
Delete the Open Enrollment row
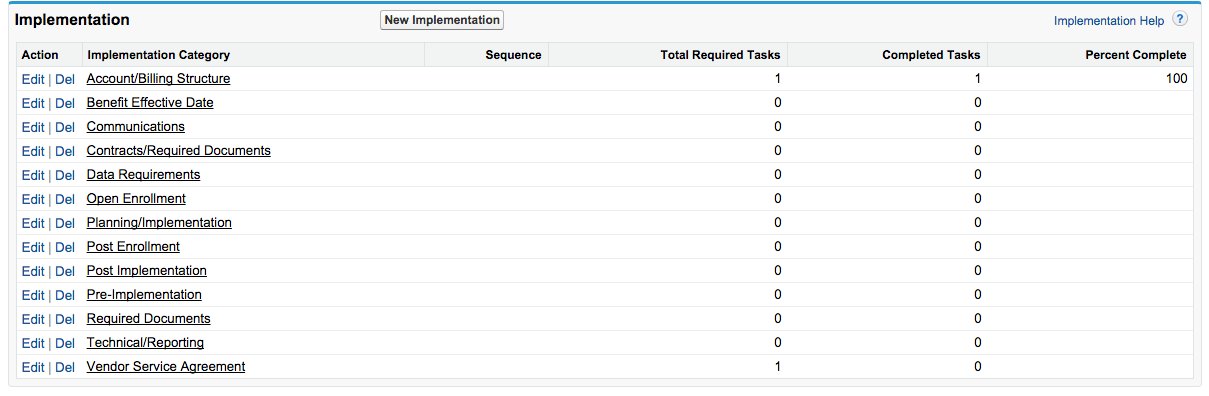(64, 199)
